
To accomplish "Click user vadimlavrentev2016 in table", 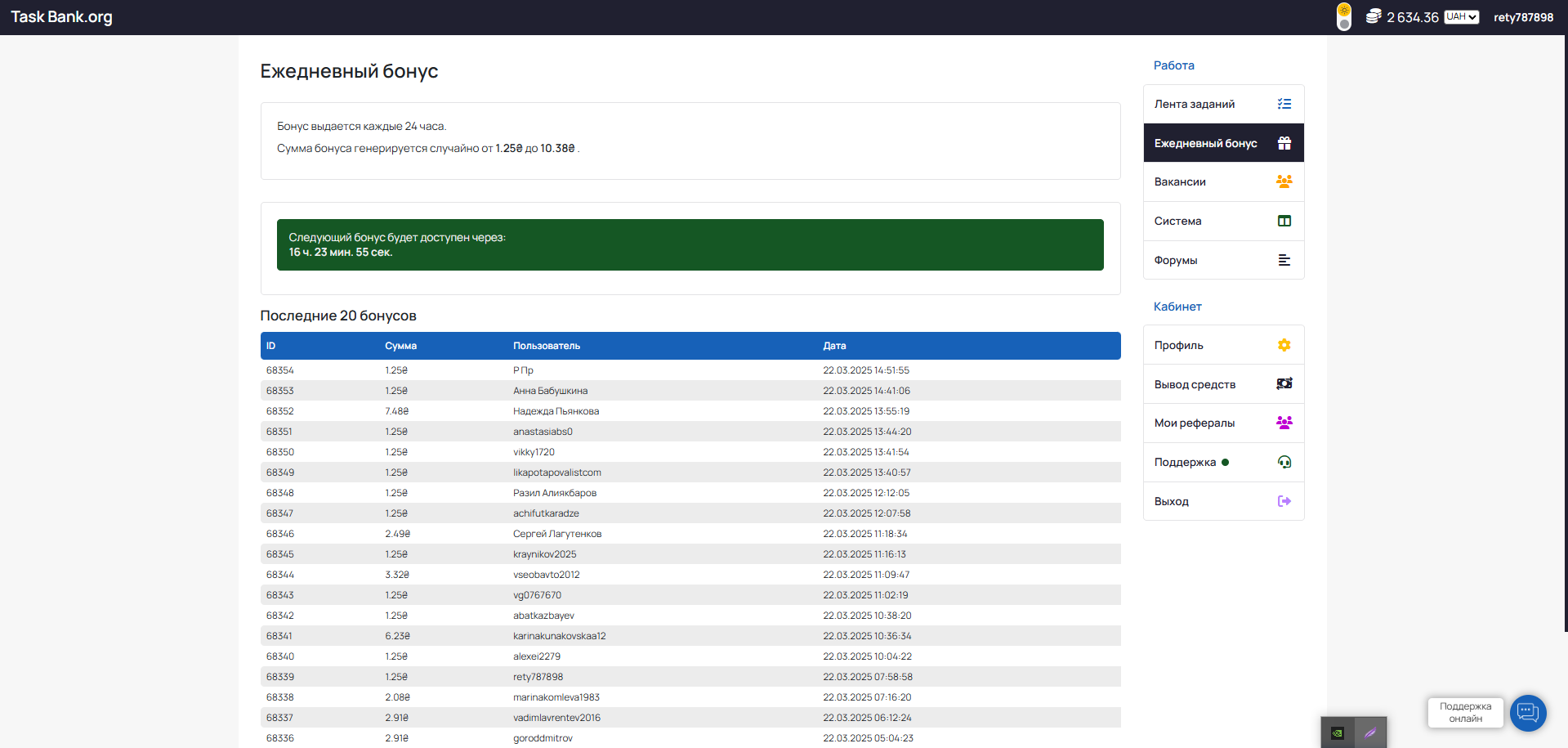I will pyautogui.click(x=556, y=718).
